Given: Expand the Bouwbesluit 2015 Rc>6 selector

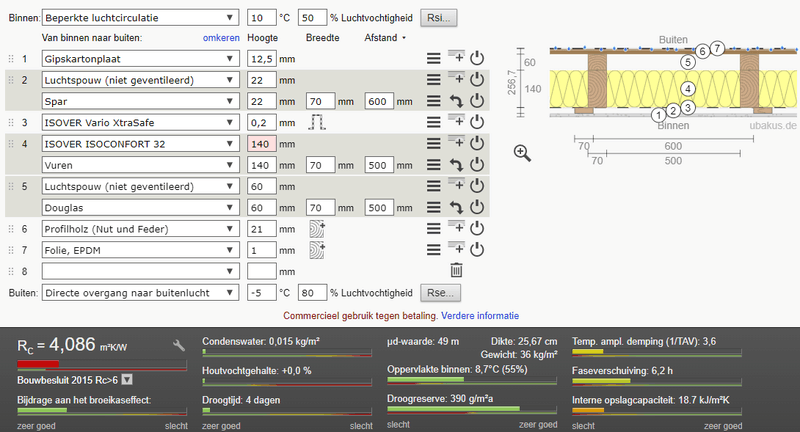Looking at the screenshot, I should click(x=127, y=380).
